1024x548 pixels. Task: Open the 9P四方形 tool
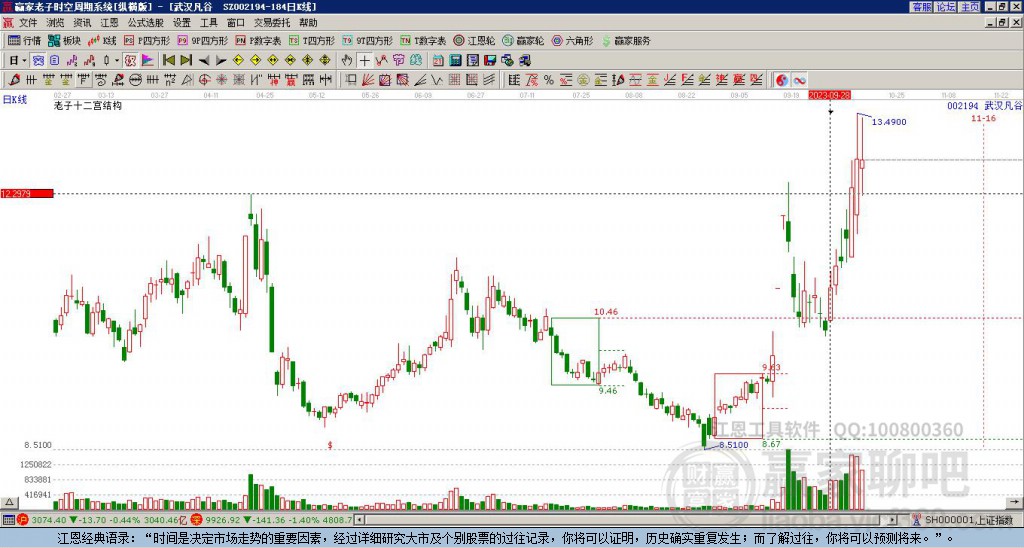tap(202, 40)
